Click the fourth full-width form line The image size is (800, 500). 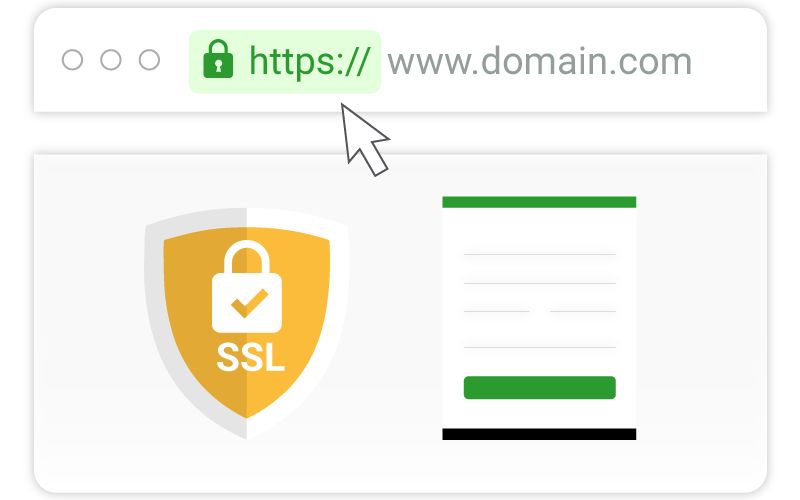pos(540,347)
